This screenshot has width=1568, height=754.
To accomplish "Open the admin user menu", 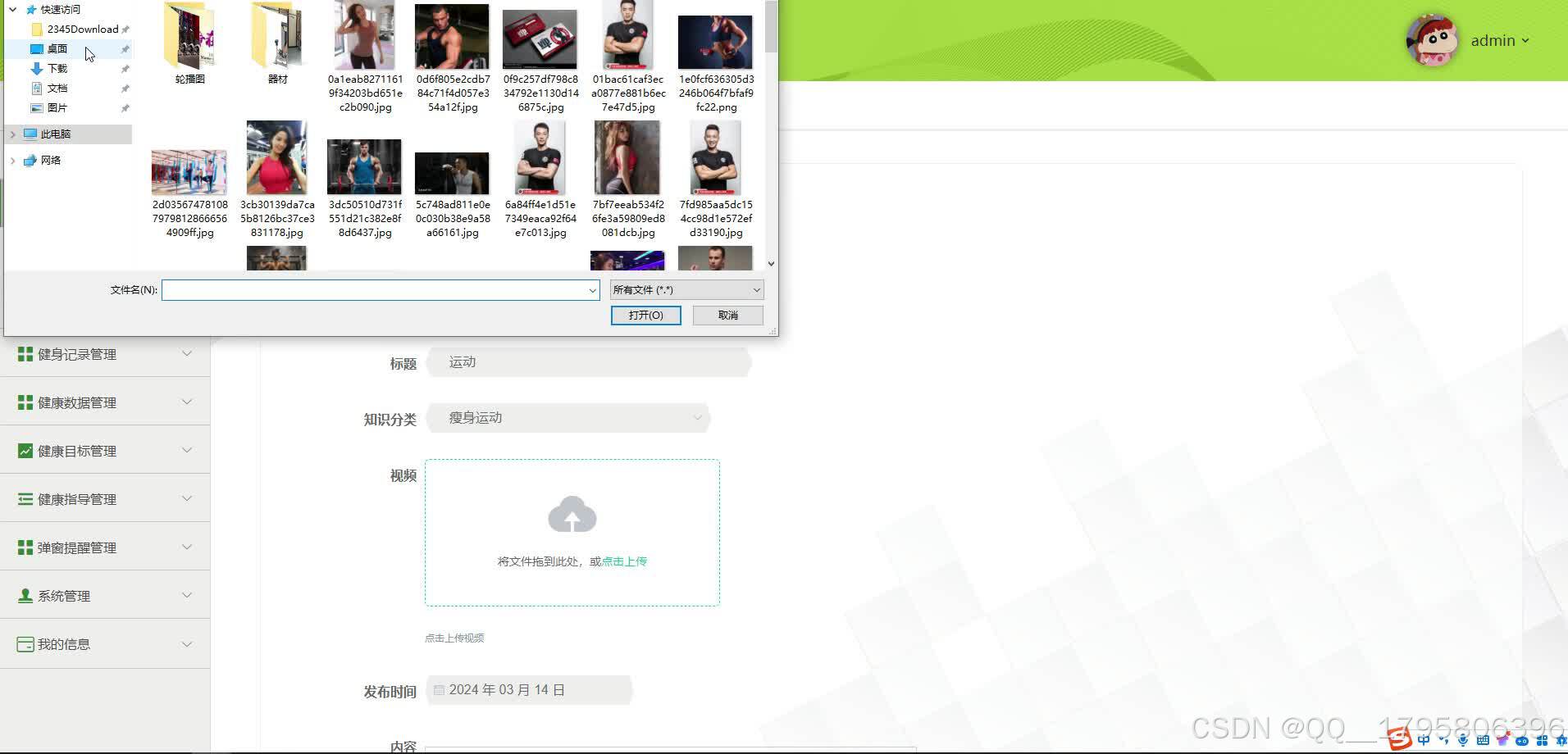I will pyautogui.click(x=1500, y=40).
